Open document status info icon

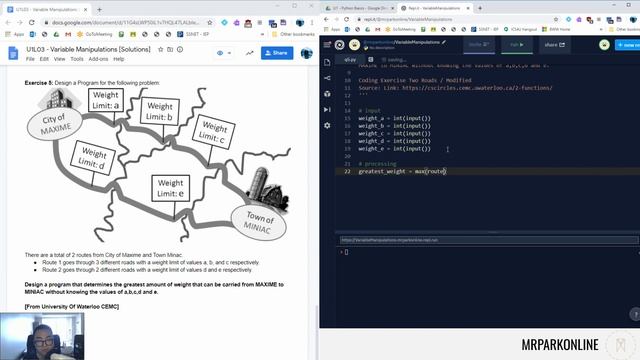coord(180,49)
